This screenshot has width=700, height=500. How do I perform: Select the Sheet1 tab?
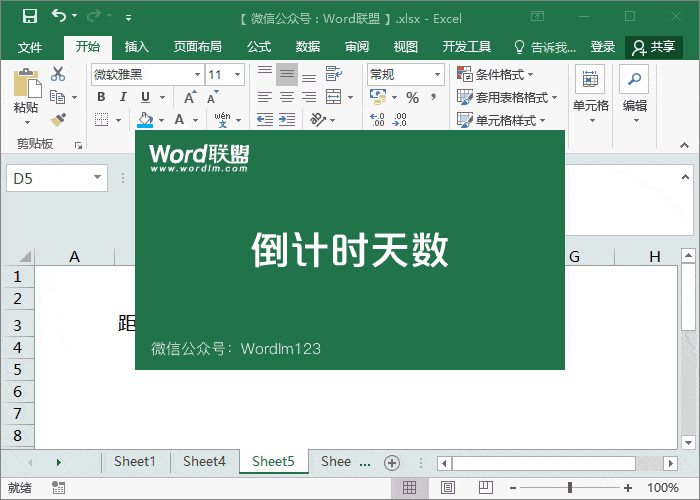[x=134, y=461]
